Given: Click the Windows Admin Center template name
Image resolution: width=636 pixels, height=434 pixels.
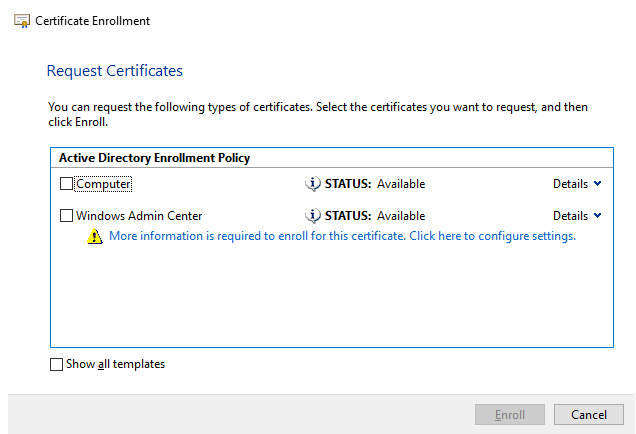Looking at the screenshot, I should click(x=139, y=216).
